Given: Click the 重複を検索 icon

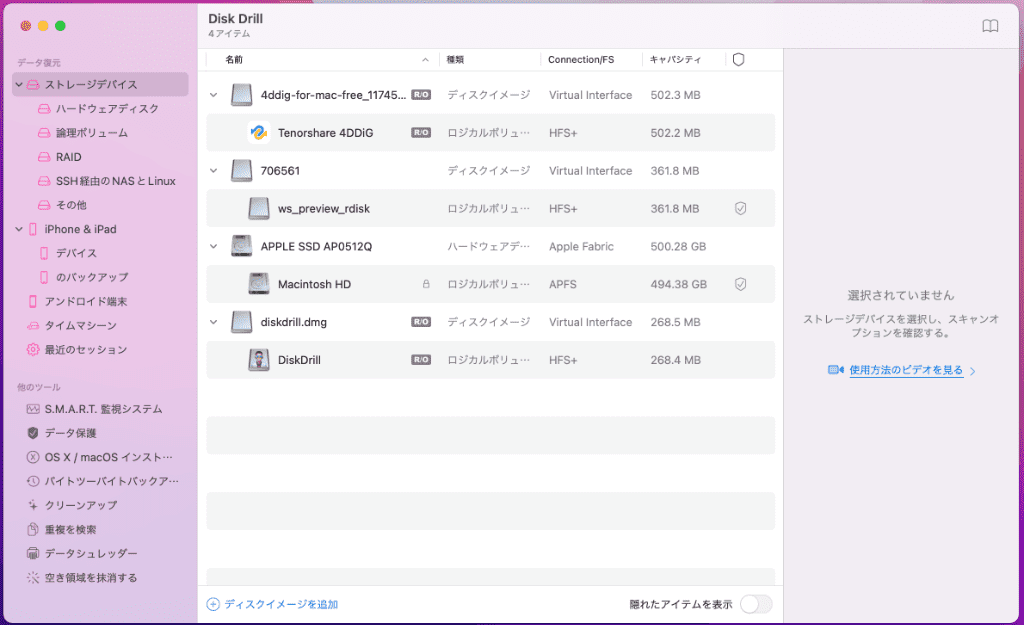Looking at the screenshot, I should pos(33,529).
